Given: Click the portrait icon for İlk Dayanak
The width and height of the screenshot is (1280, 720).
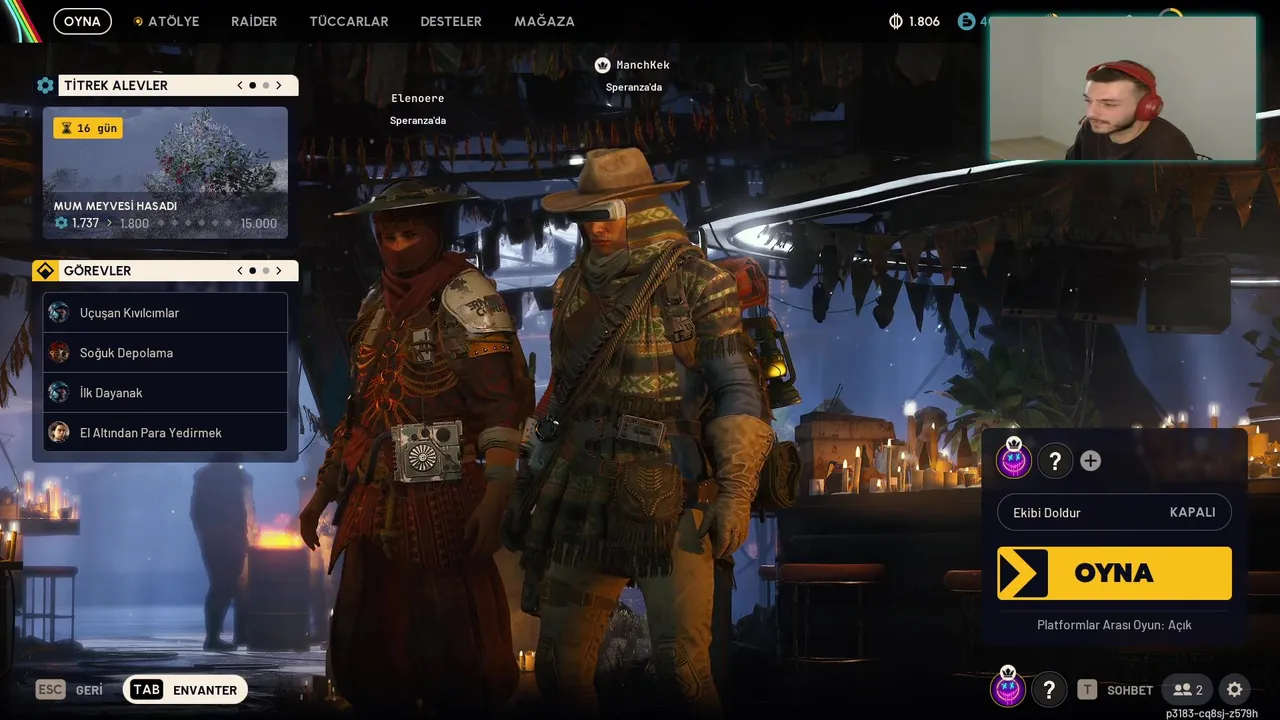Looking at the screenshot, I should click(59, 392).
